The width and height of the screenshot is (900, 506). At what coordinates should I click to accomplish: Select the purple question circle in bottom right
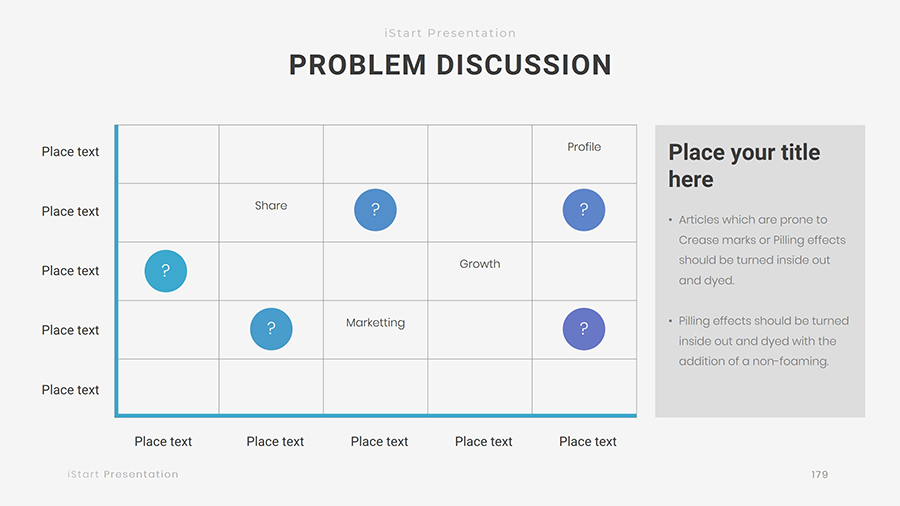[584, 329]
